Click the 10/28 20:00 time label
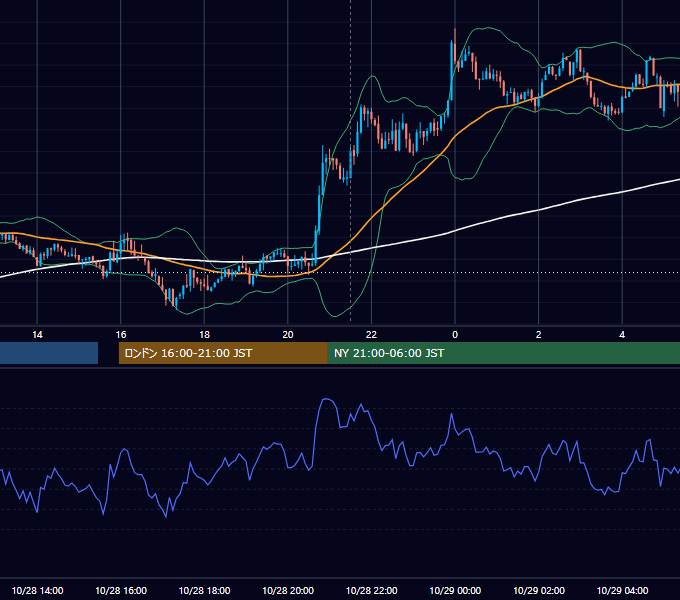This screenshot has width=680, height=600. [288, 590]
